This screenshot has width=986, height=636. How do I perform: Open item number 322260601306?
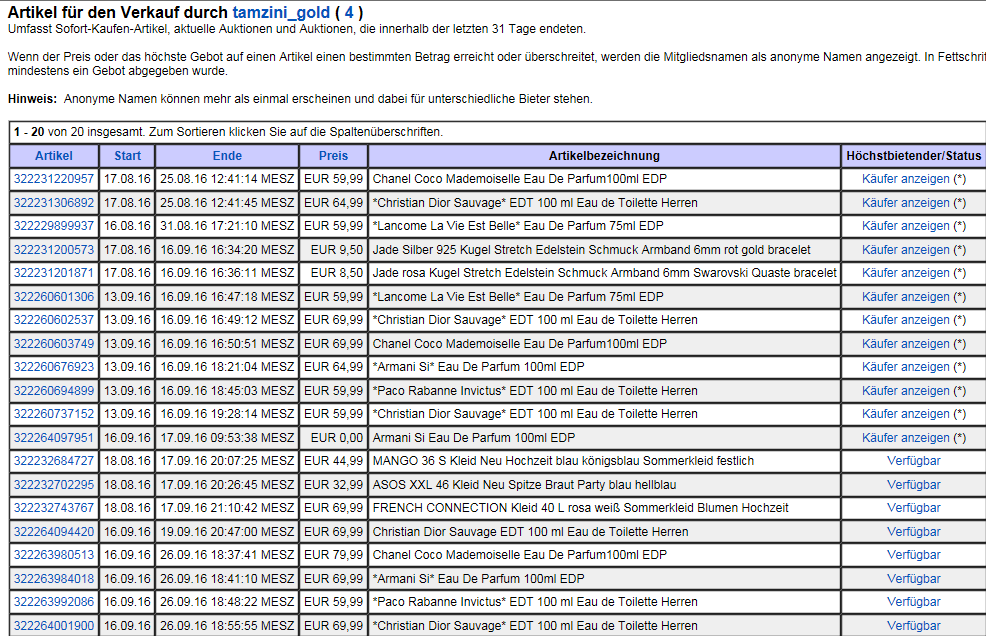pyautogui.click(x=54, y=297)
